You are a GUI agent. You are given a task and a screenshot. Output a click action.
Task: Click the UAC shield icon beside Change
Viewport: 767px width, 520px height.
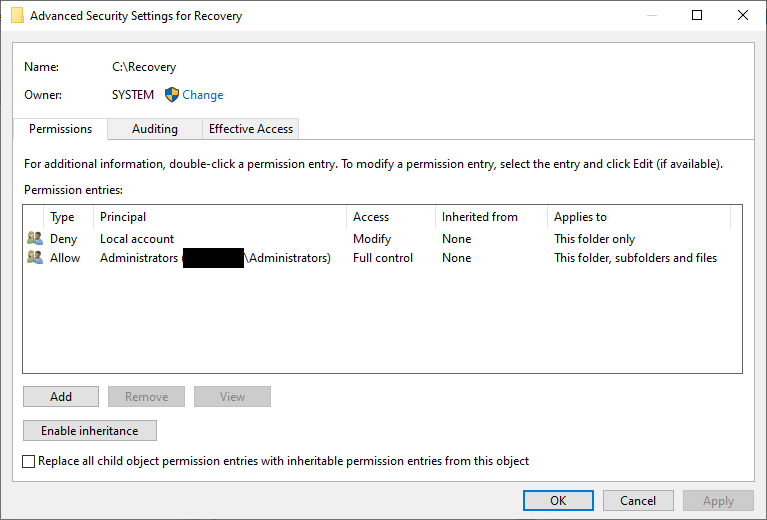171,95
